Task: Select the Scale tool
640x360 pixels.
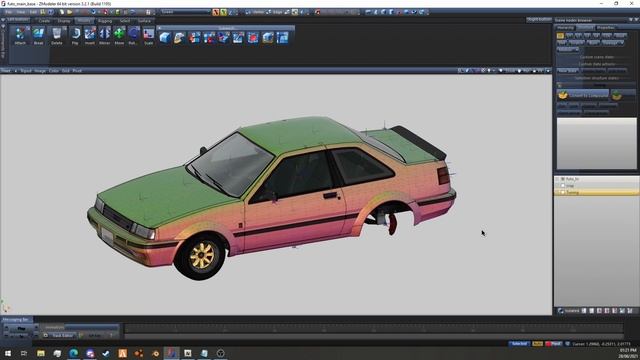Action: [149, 36]
